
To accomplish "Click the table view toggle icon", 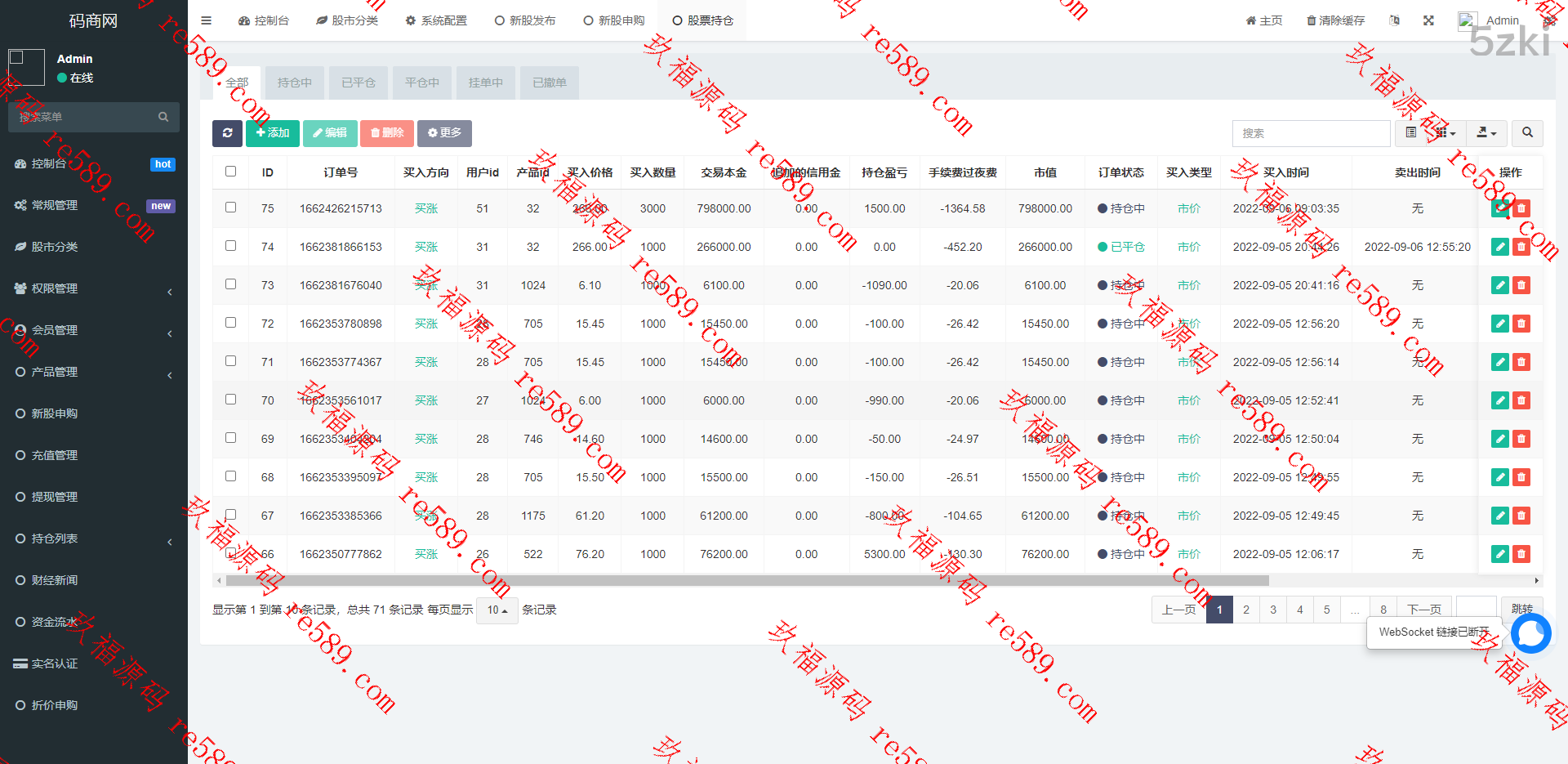I will click(x=1410, y=133).
